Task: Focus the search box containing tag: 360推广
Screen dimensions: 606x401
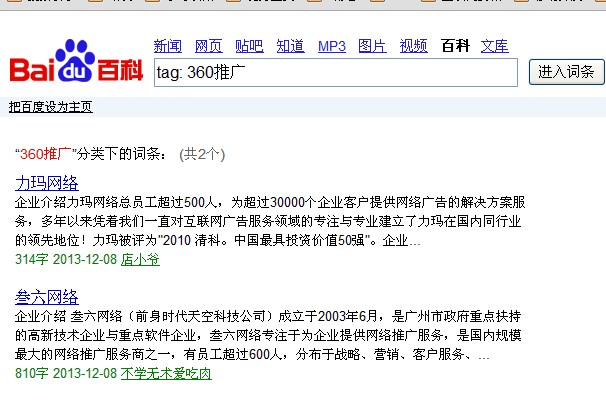Action: [x=336, y=73]
